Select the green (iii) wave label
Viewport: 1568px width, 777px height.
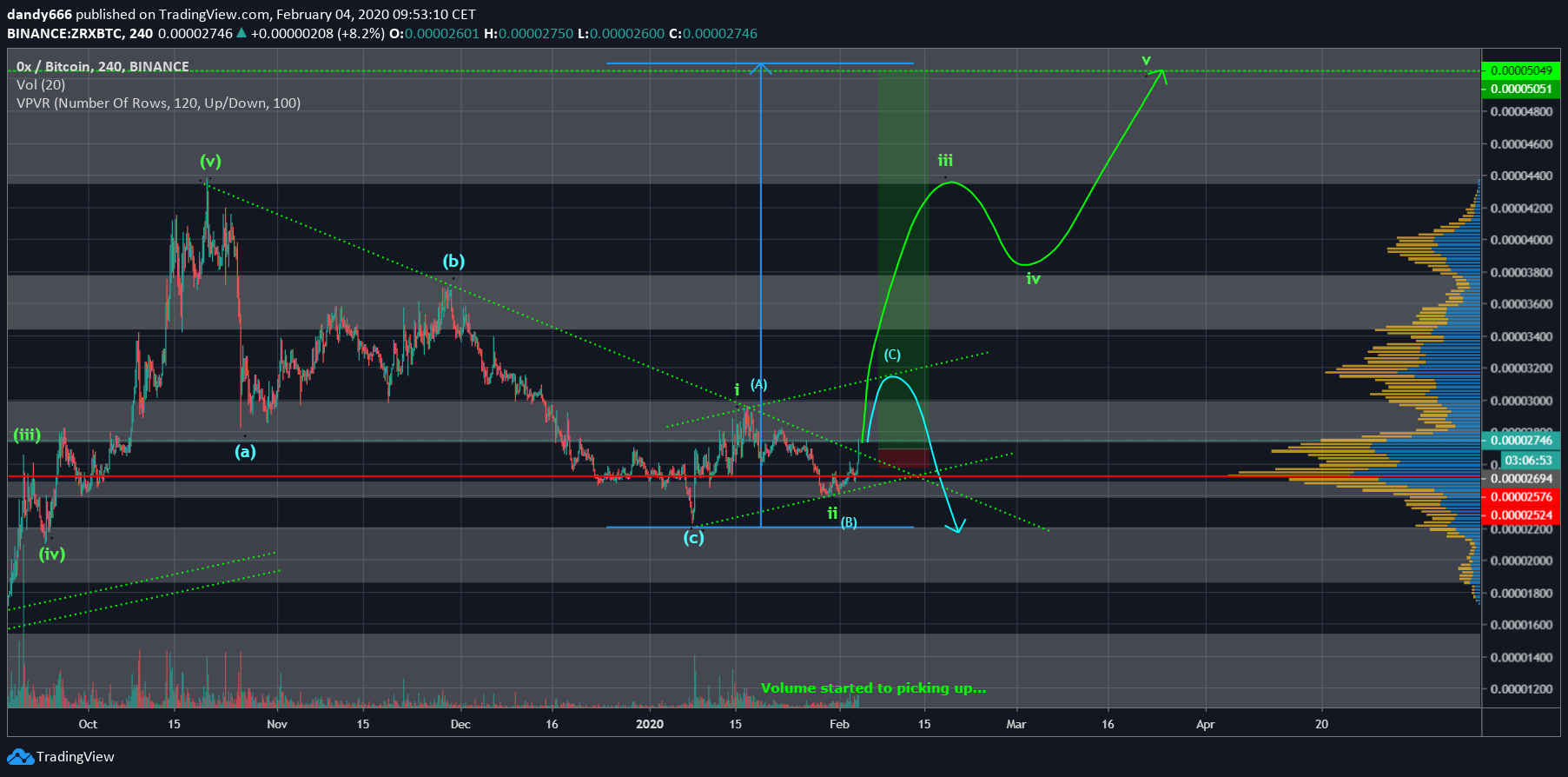27,435
